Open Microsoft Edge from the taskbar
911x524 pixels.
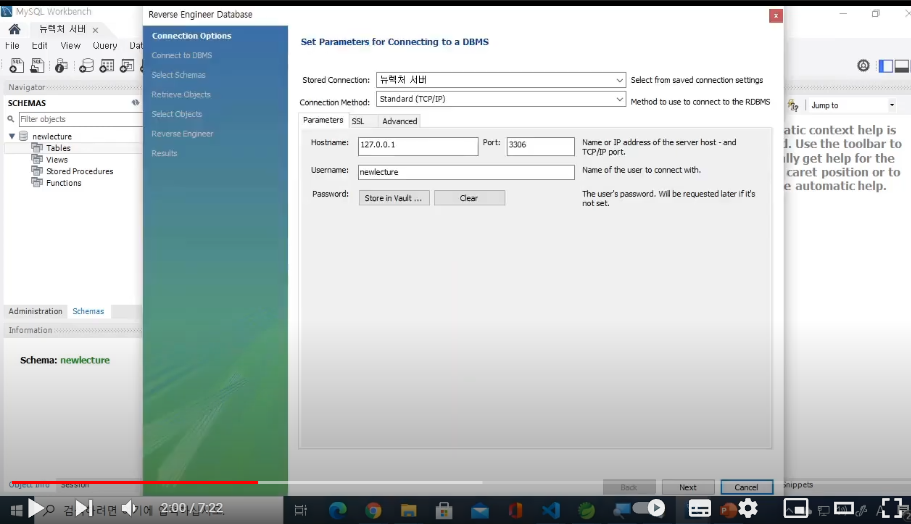tap(337, 510)
